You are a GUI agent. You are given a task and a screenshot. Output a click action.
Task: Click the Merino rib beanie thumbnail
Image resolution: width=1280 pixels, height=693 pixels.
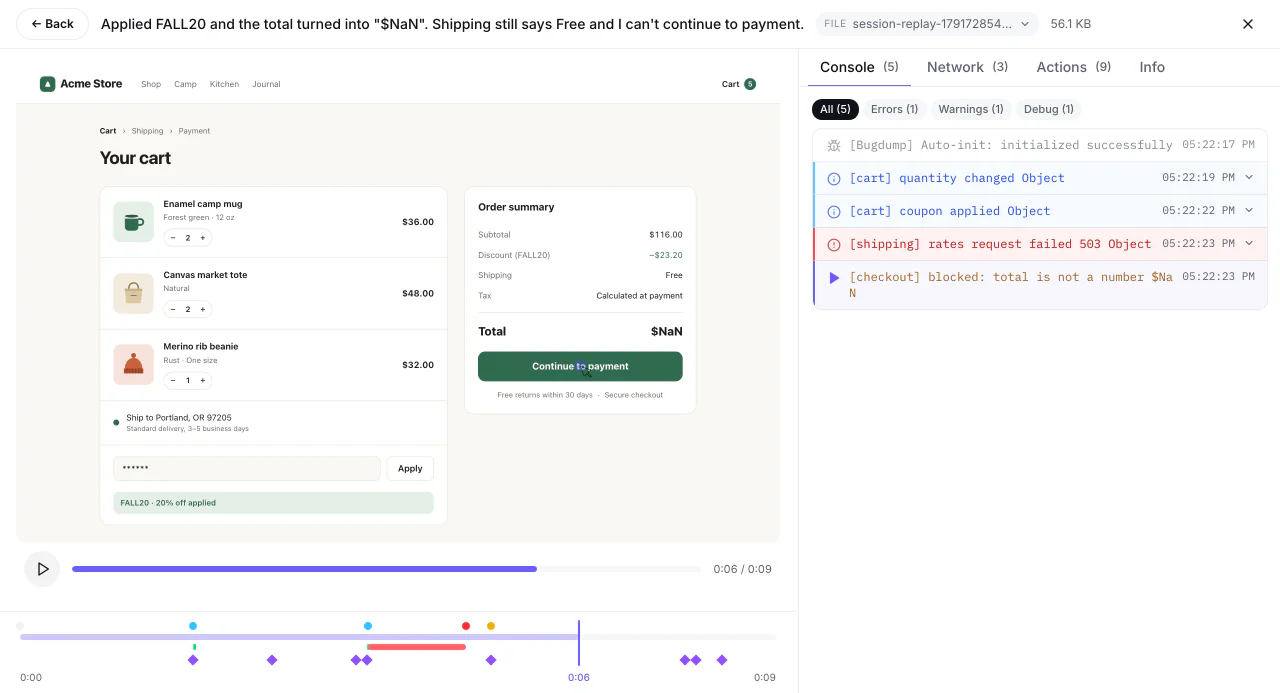[x=133, y=365]
